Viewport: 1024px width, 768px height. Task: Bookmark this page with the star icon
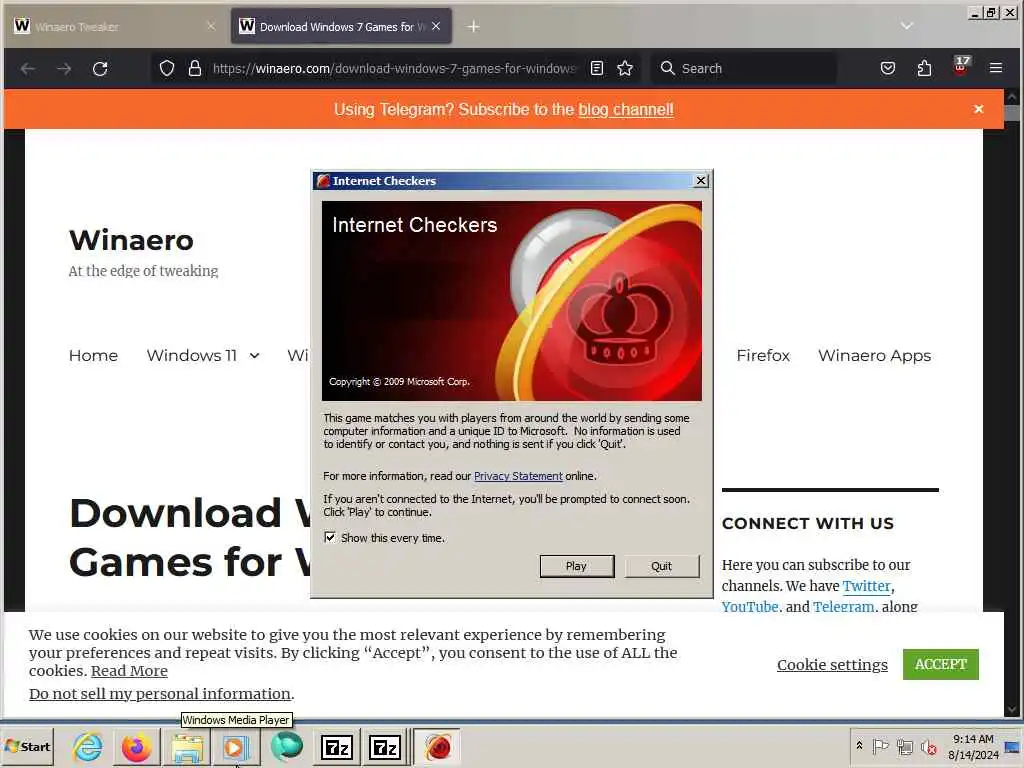(625, 69)
